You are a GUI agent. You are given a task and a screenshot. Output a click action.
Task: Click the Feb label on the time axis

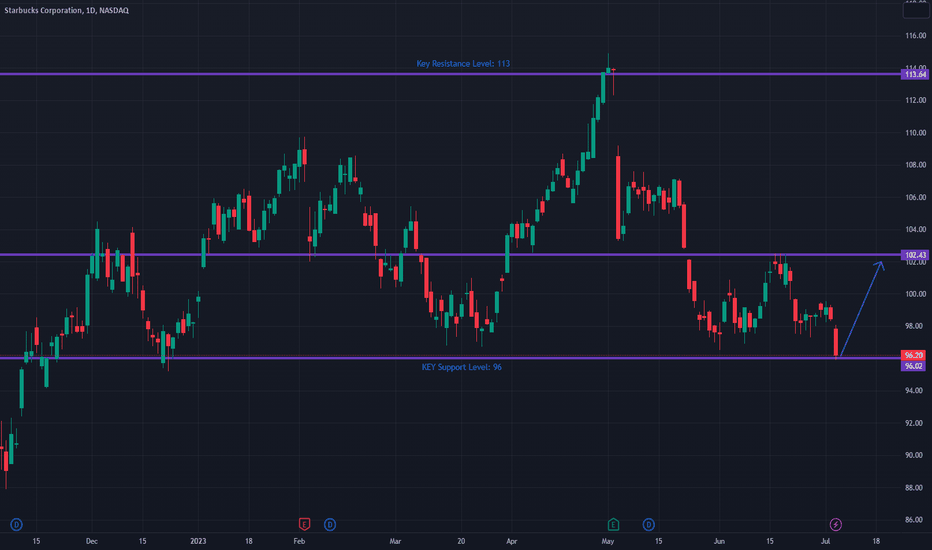[299, 541]
